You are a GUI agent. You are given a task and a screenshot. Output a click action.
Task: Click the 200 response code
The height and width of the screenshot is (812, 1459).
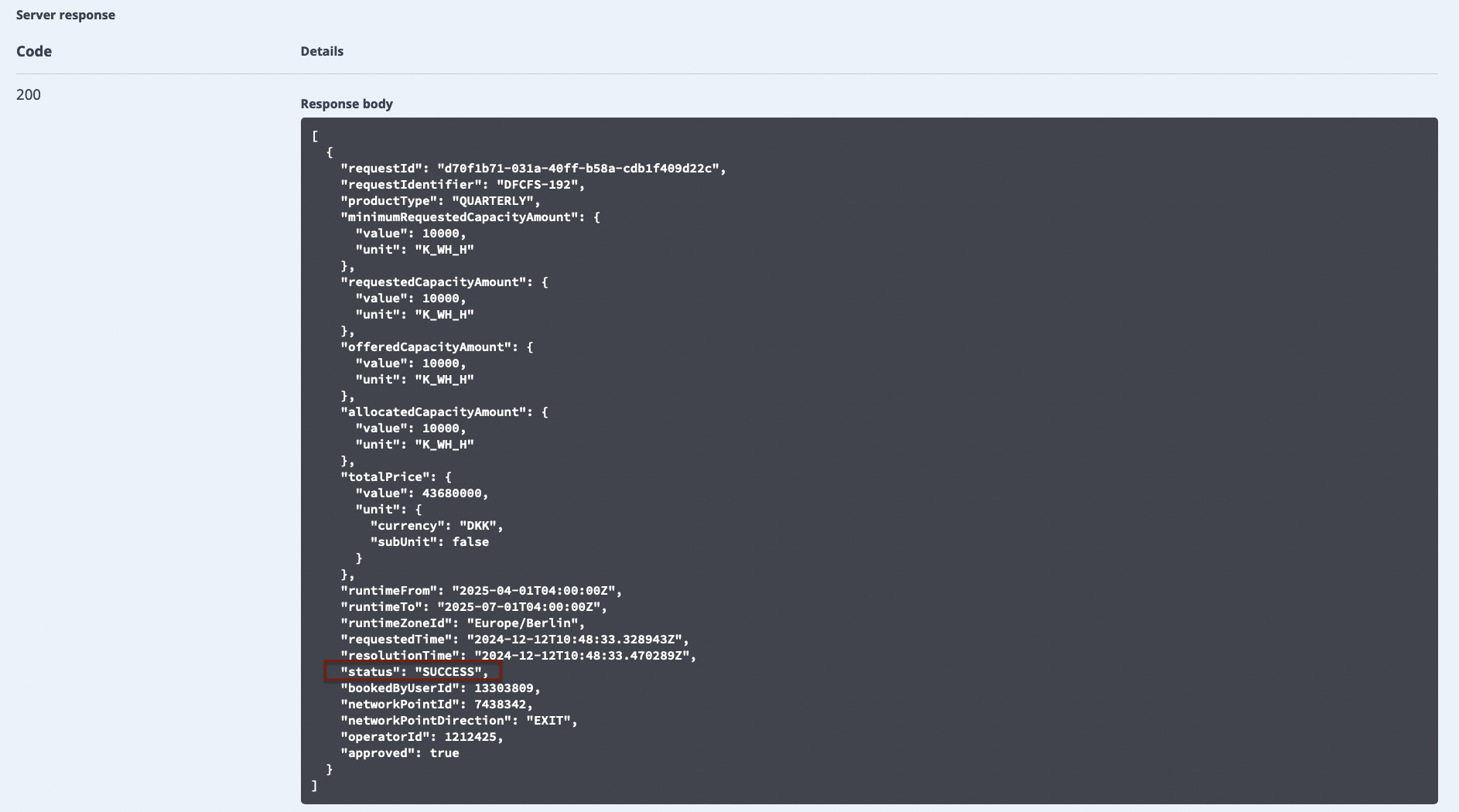click(29, 95)
